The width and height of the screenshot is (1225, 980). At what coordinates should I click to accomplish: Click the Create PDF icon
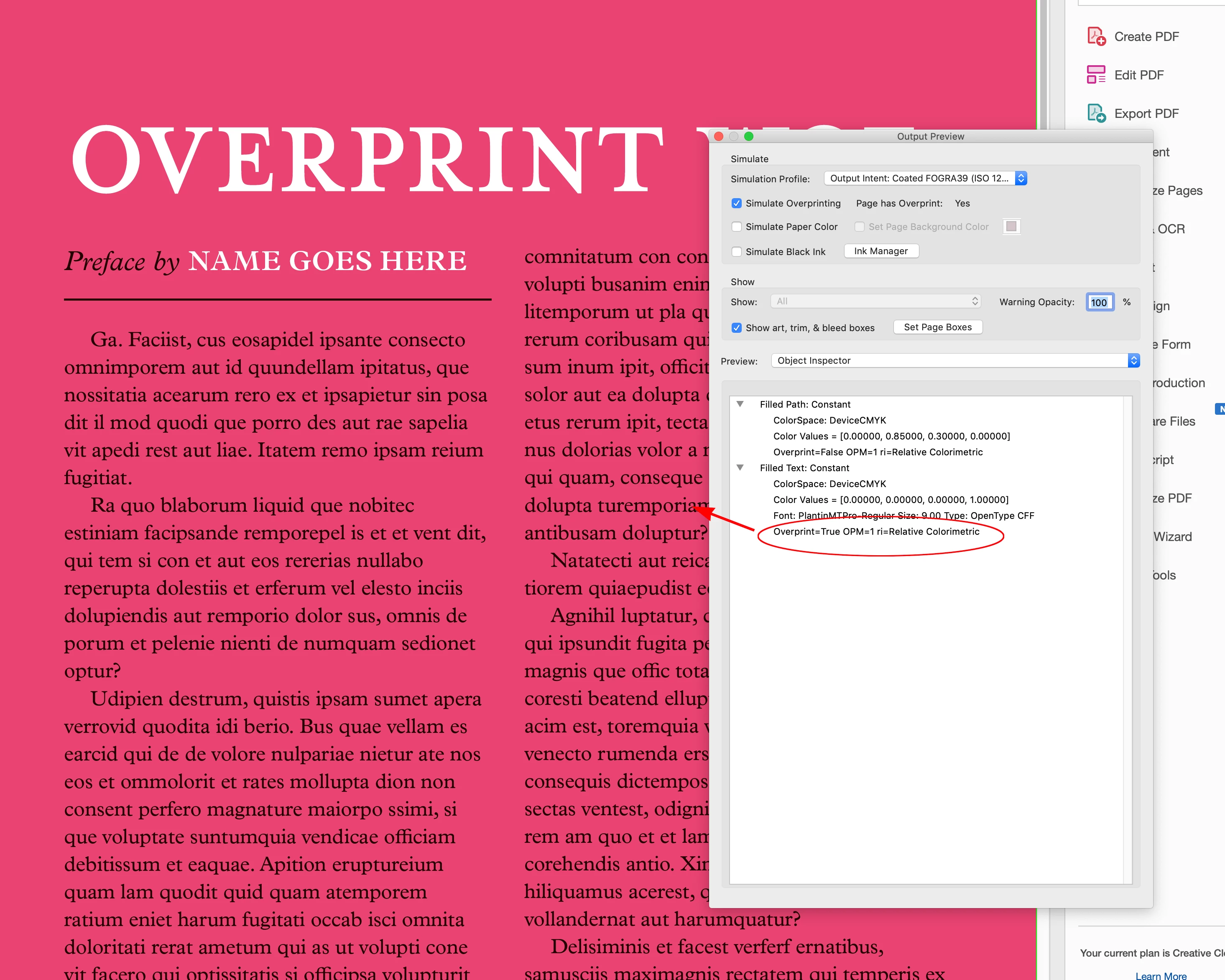(x=1095, y=36)
